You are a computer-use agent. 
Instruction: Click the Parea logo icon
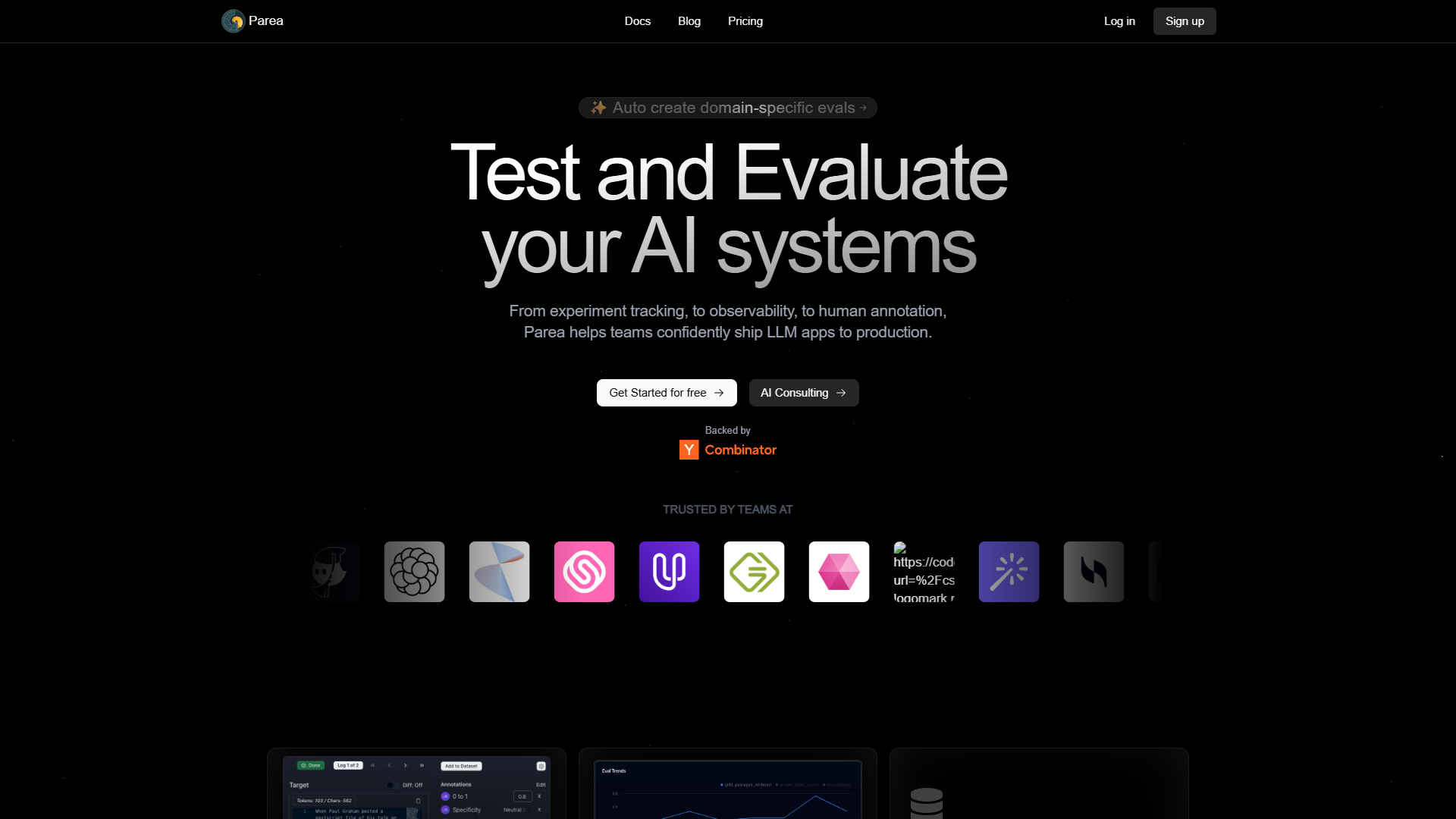coord(233,21)
